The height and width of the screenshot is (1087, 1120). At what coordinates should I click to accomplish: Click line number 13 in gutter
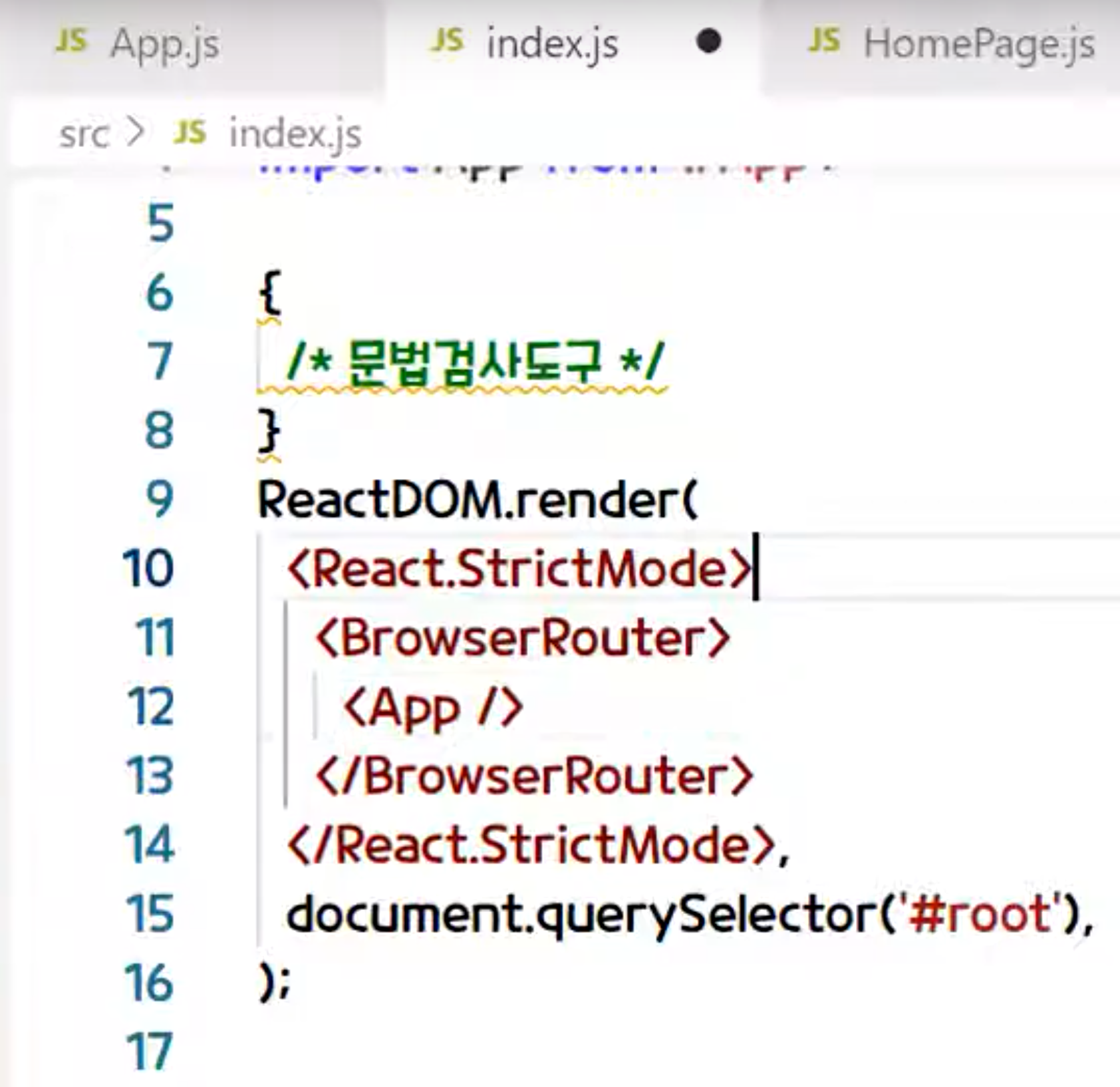150,776
